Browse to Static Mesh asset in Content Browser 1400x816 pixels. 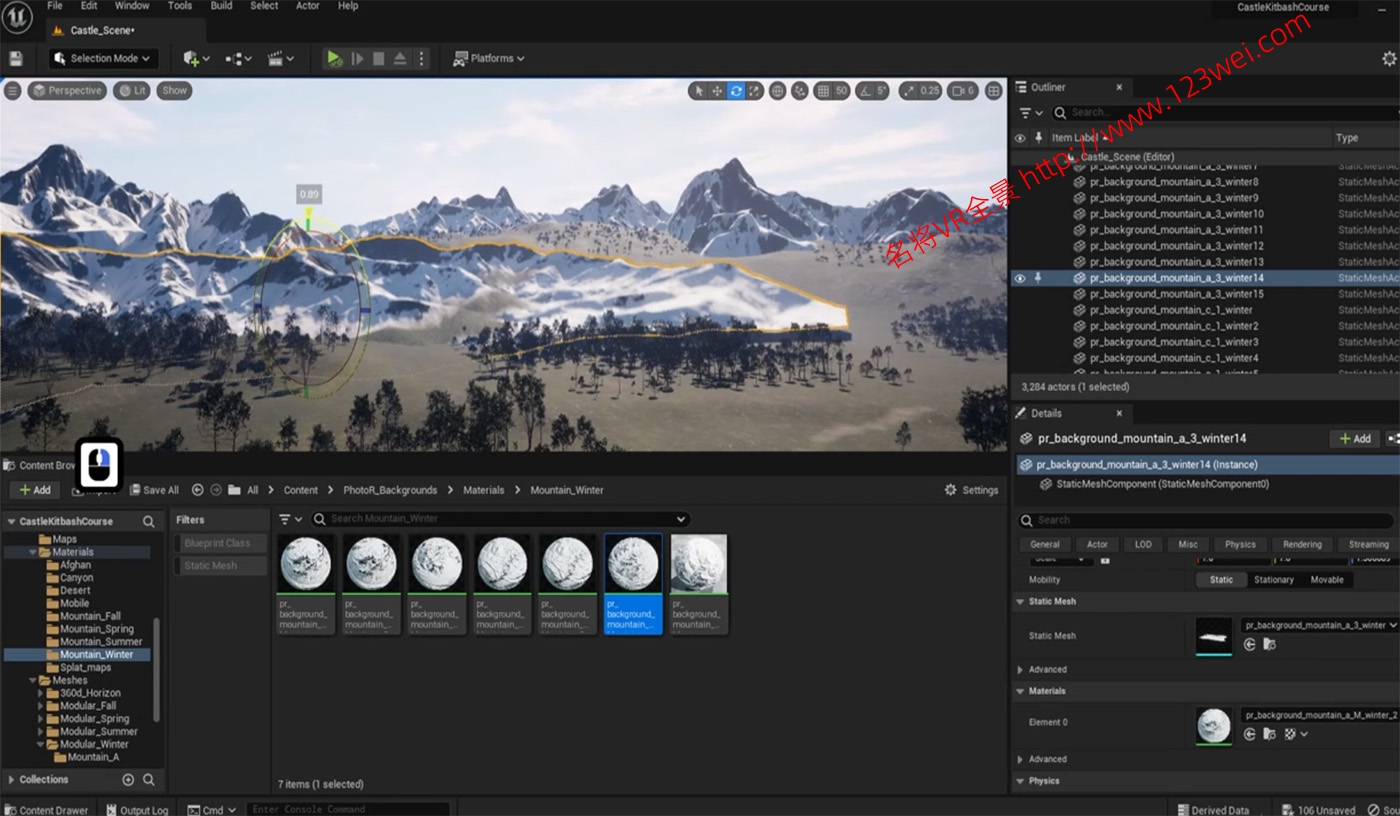point(1269,645)
